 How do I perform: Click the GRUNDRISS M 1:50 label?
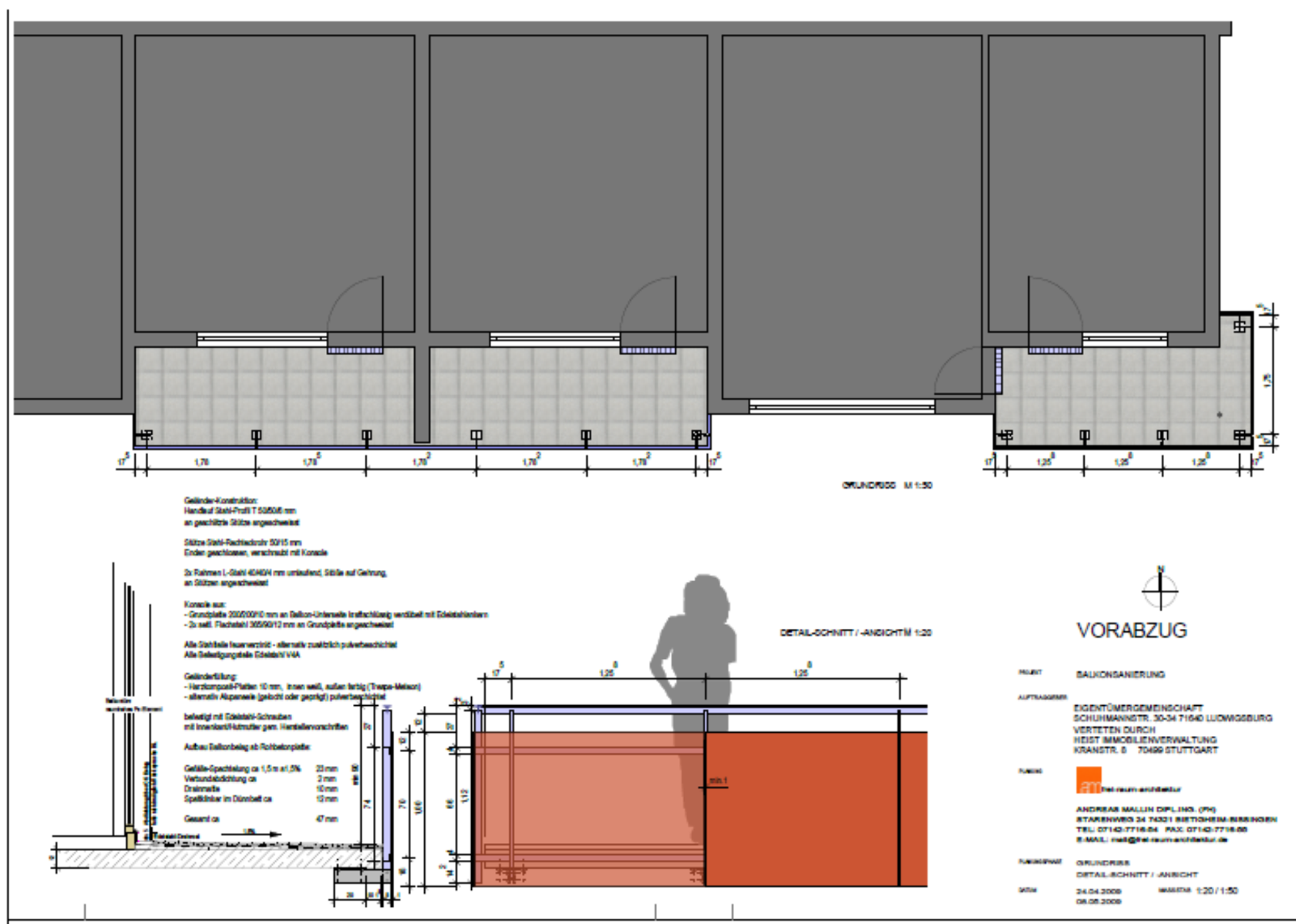887,486
